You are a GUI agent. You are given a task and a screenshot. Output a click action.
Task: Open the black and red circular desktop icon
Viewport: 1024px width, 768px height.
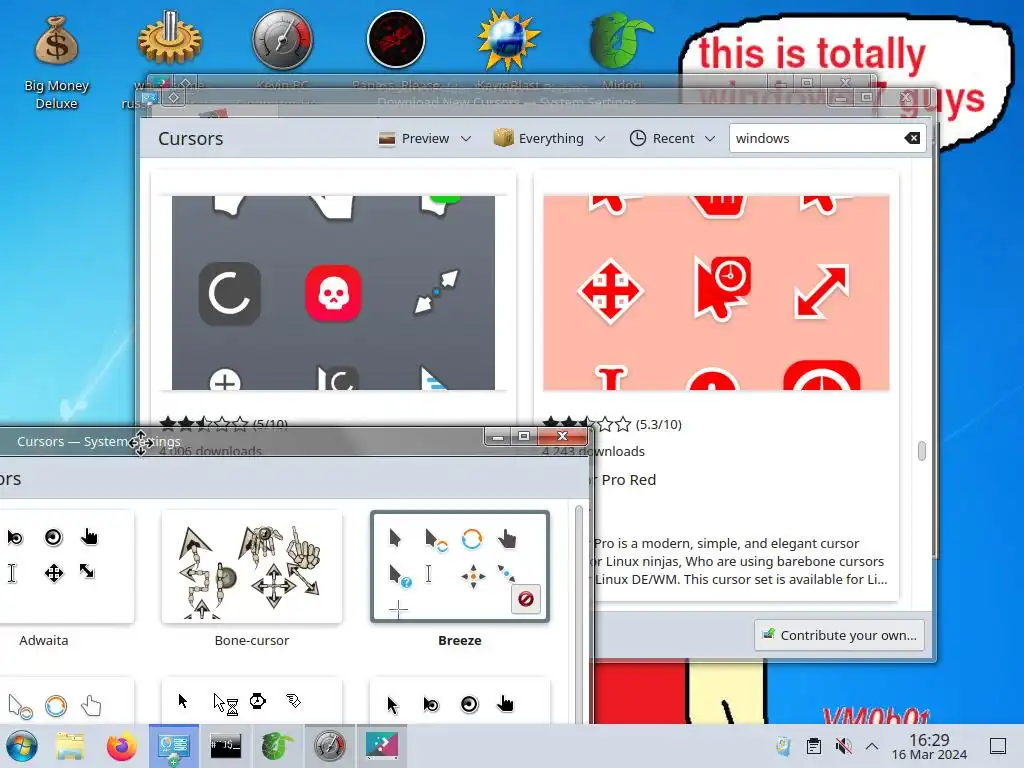click(396, 40)
